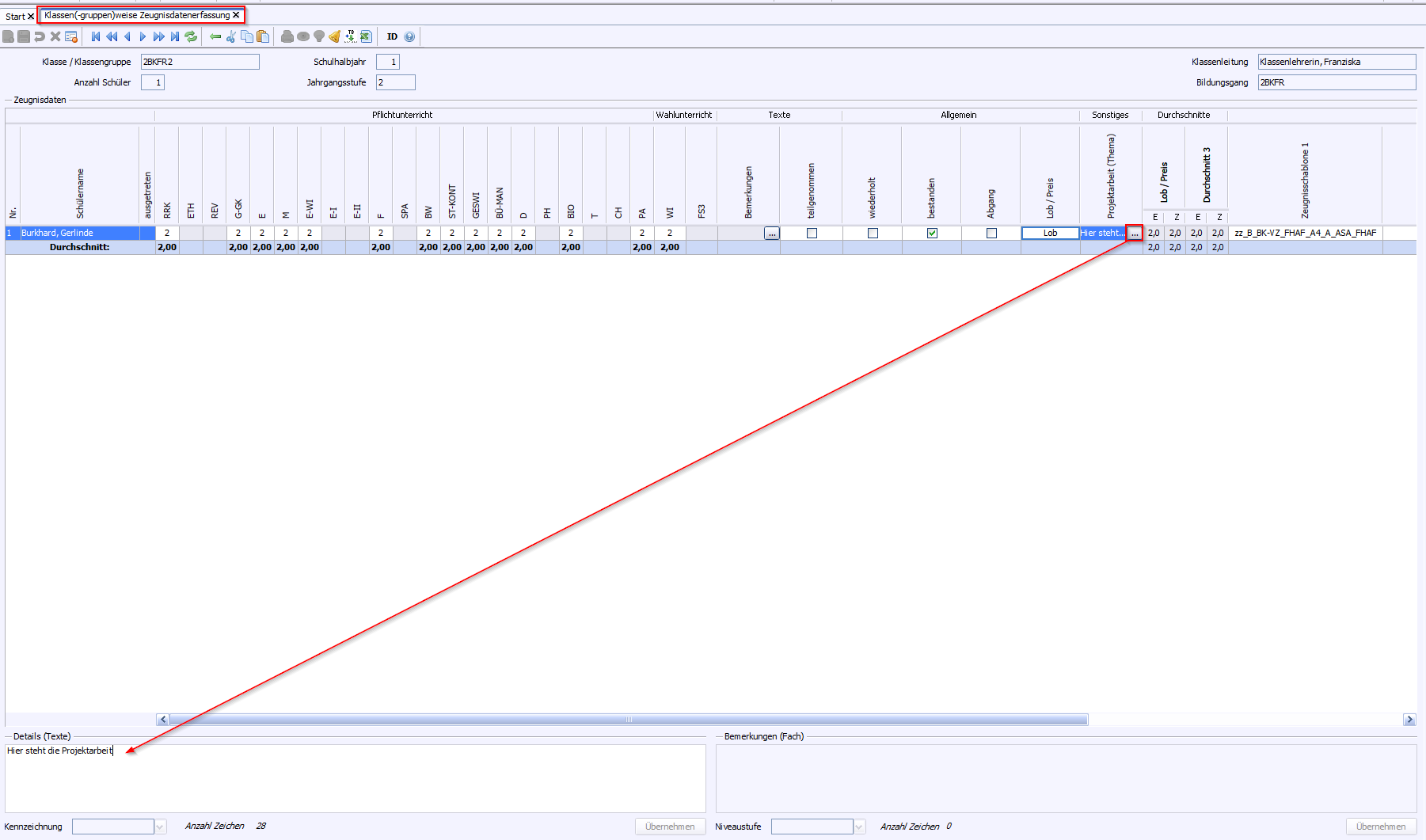Uncheck the 'bestanden' checkbox for Burkhard
The height and width of the screenshot is (840, 1426).
click(x=932, y=233)
